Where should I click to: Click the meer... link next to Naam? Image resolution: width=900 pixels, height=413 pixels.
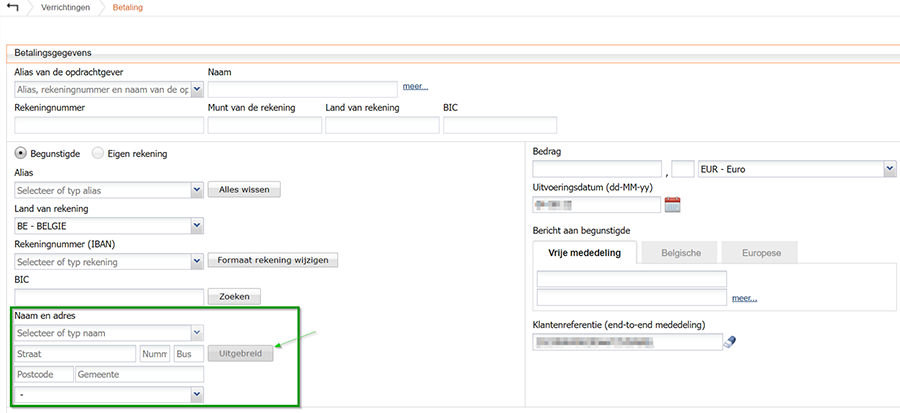tap(415, 87)
